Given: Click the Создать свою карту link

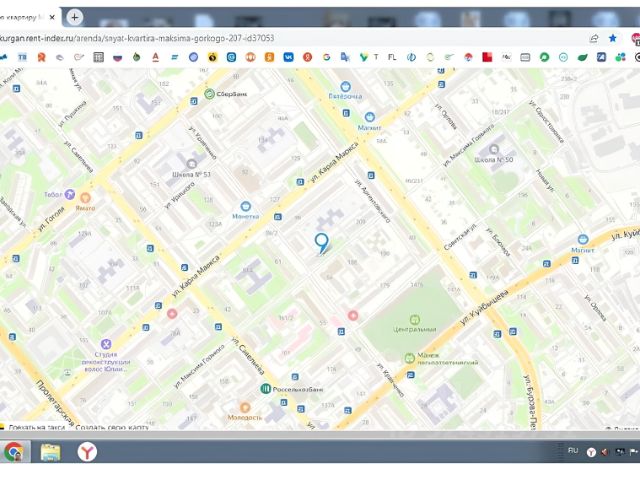Looking at the screenshot, I should [x=112, y=427].
